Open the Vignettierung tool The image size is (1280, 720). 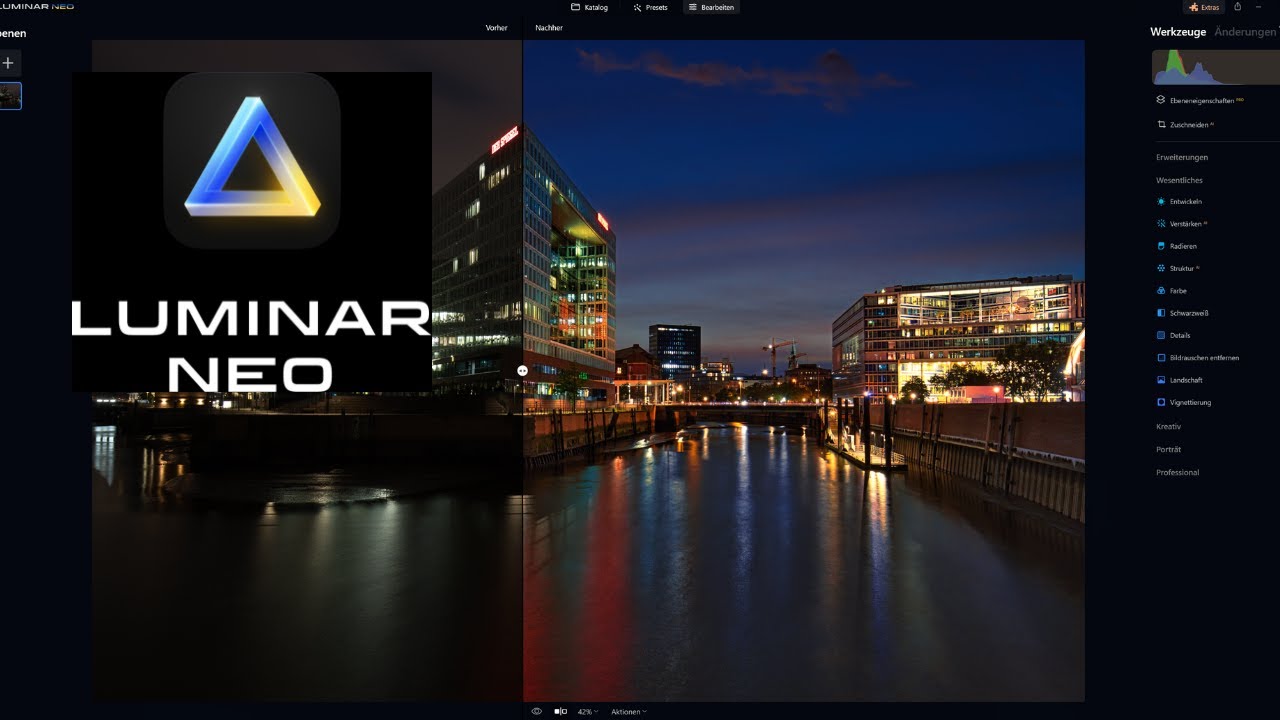[x=1183, y=402]
